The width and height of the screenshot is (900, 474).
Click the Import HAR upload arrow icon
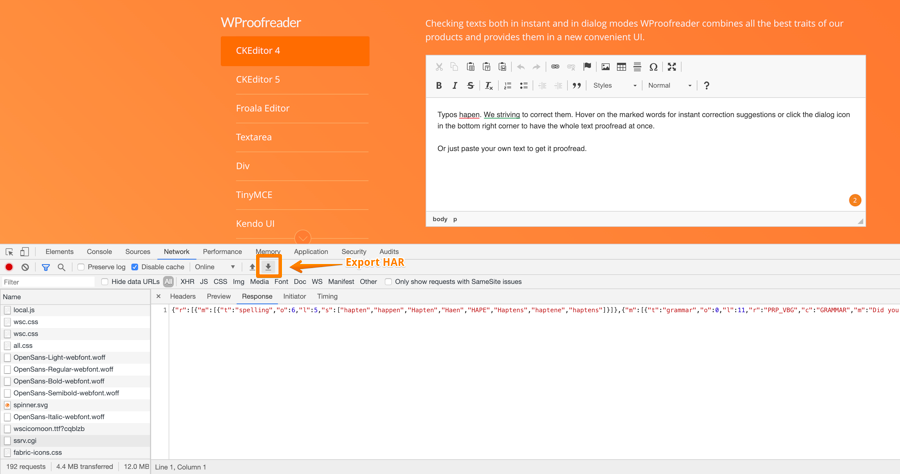tap(252, 267)
